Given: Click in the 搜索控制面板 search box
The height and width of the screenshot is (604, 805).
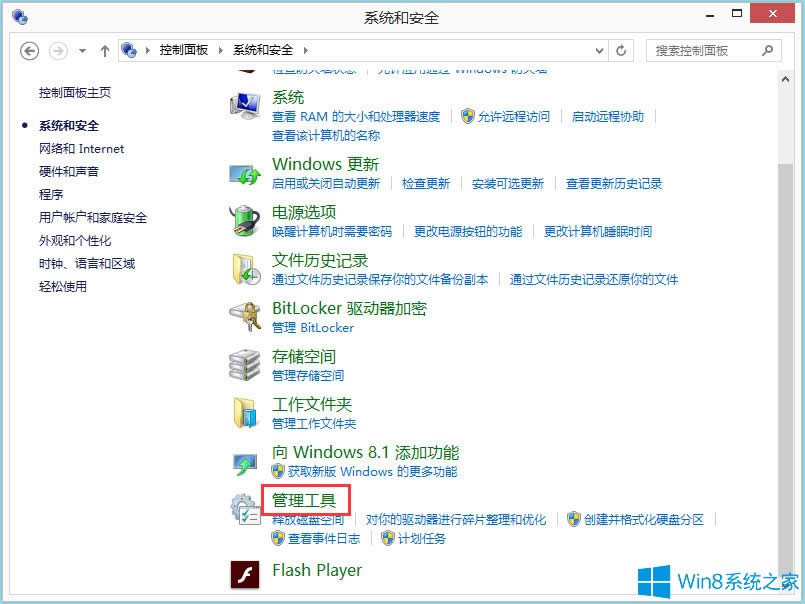Looking at the screenshot, I should (x=705, y=50).
